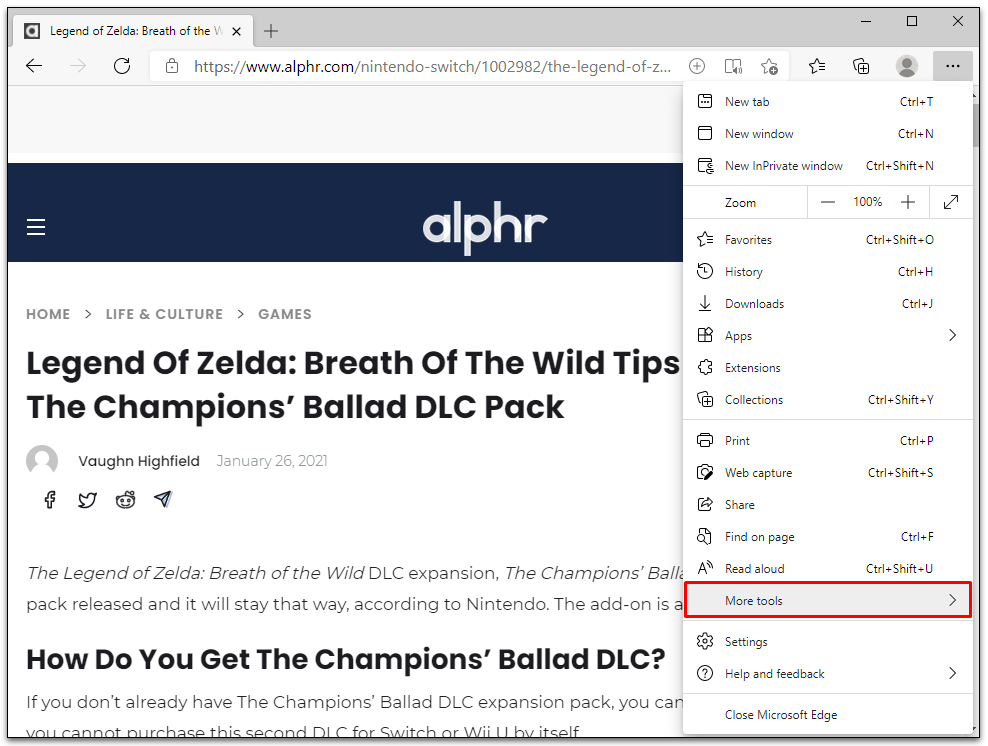The height and width of the screenshot is (746, 988).
Task: Open the user profile avatar icon
Action: 907,66
